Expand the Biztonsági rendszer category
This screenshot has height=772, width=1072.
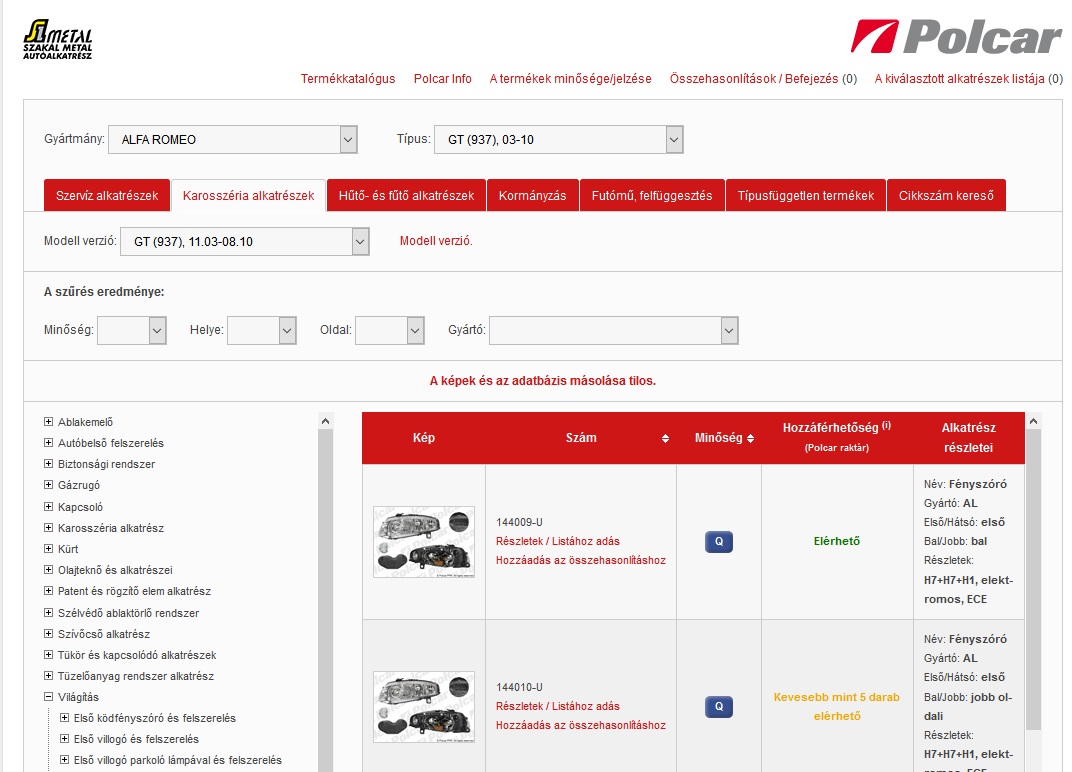pyautogui.click(x=49, y=464)
